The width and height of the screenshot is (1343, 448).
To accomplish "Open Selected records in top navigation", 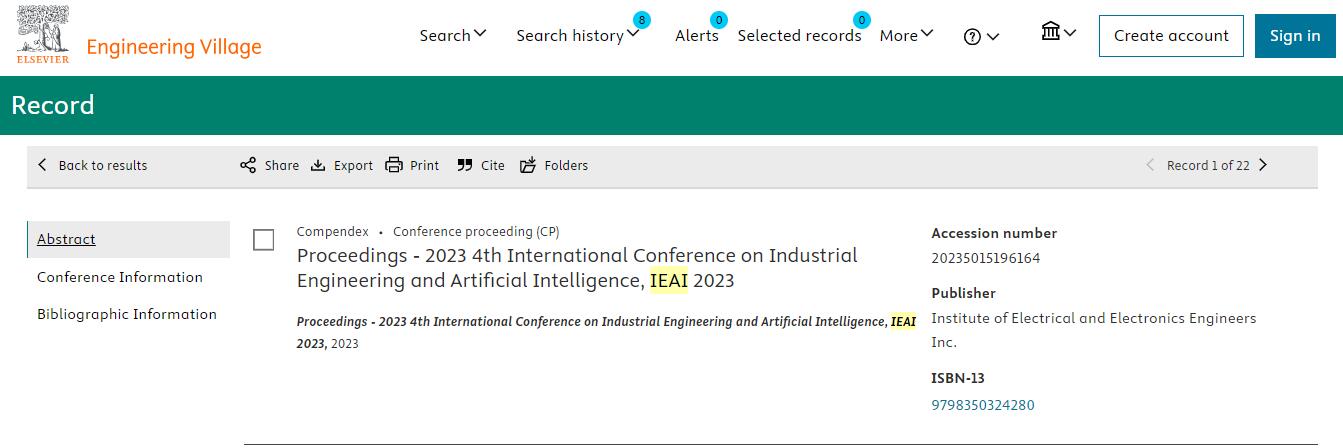I will click(799, 35).
